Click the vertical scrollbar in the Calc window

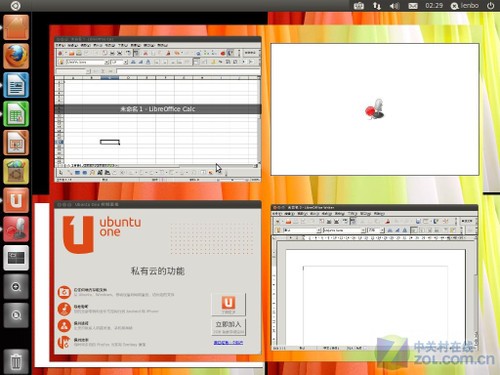[x=259, y=121]
